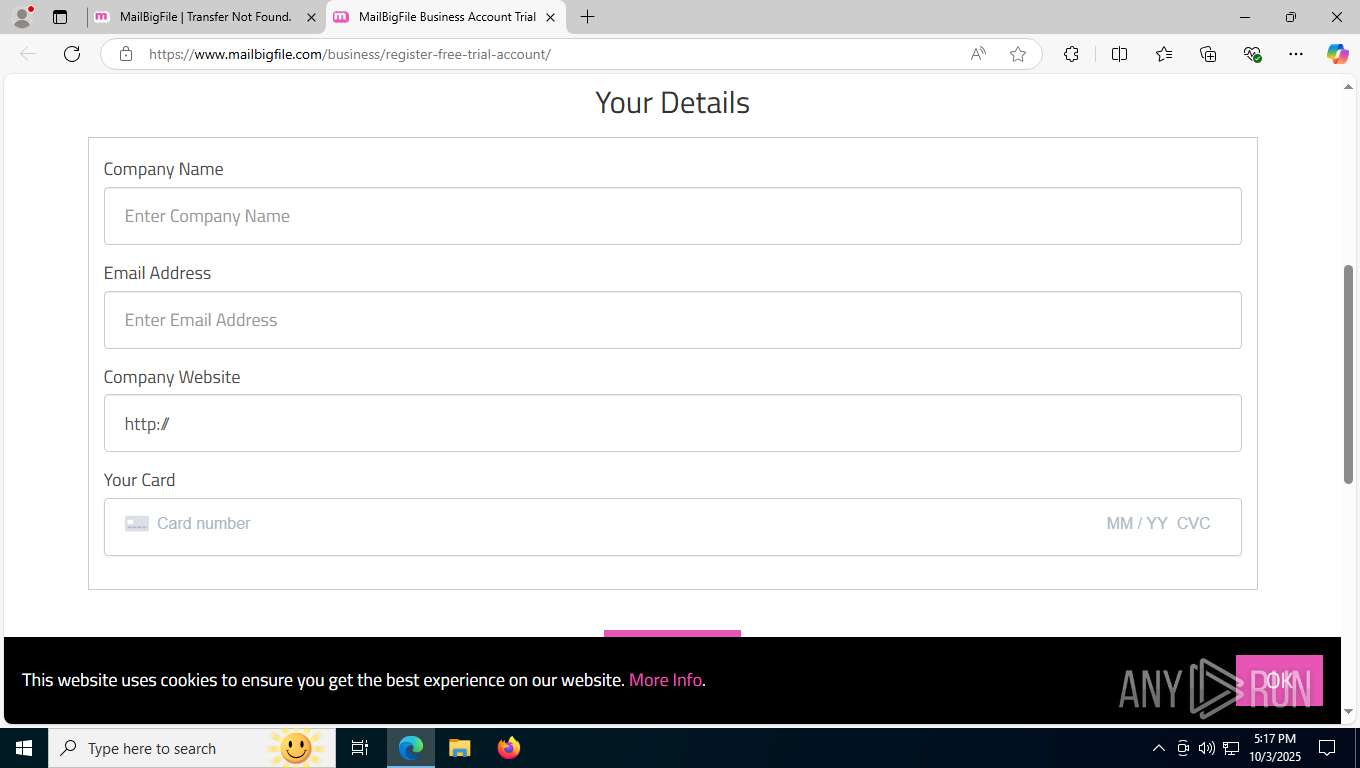Focus the Email Address field

672,320
